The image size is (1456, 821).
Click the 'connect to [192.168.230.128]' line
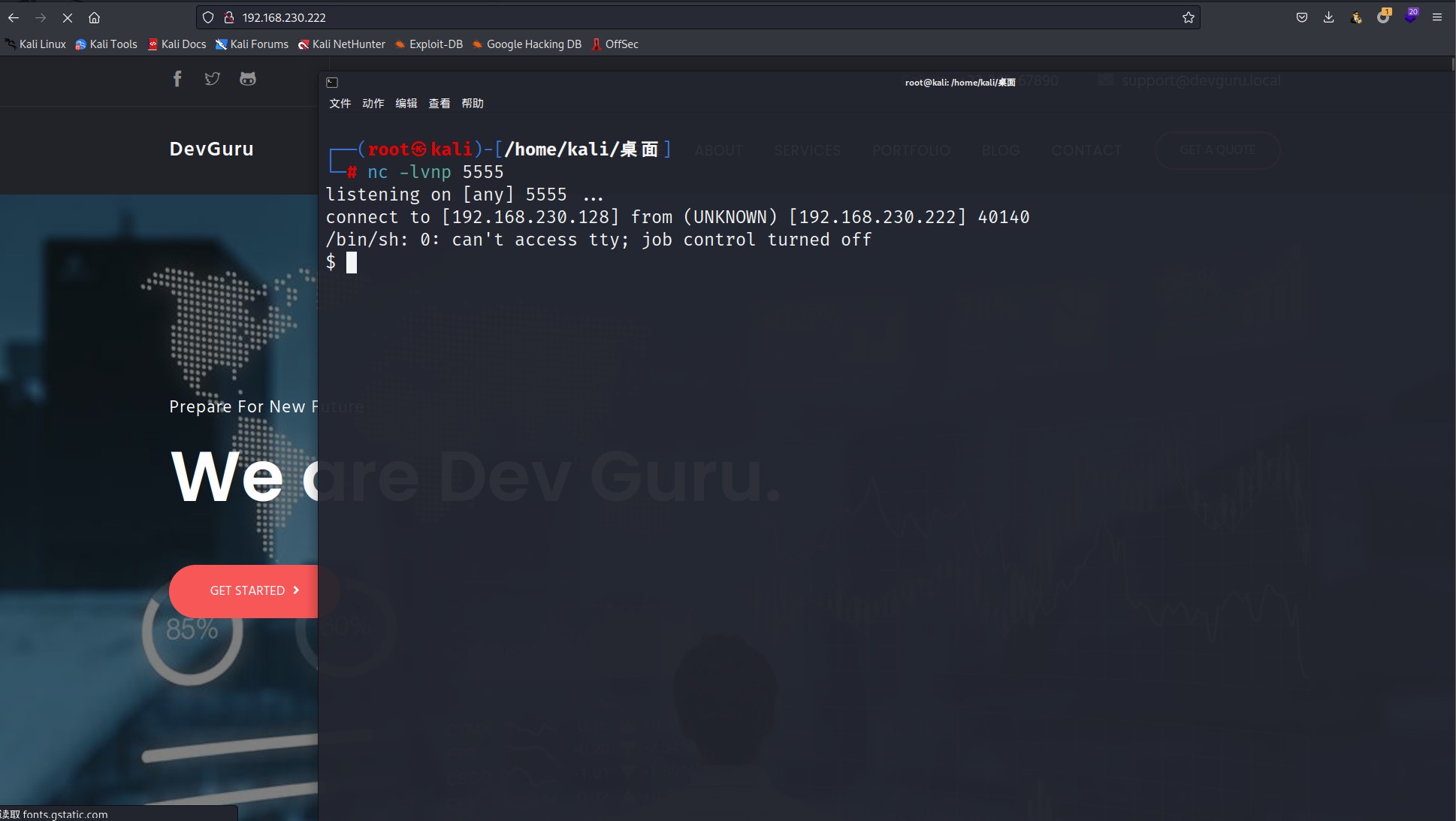click(x=678, y=217)
